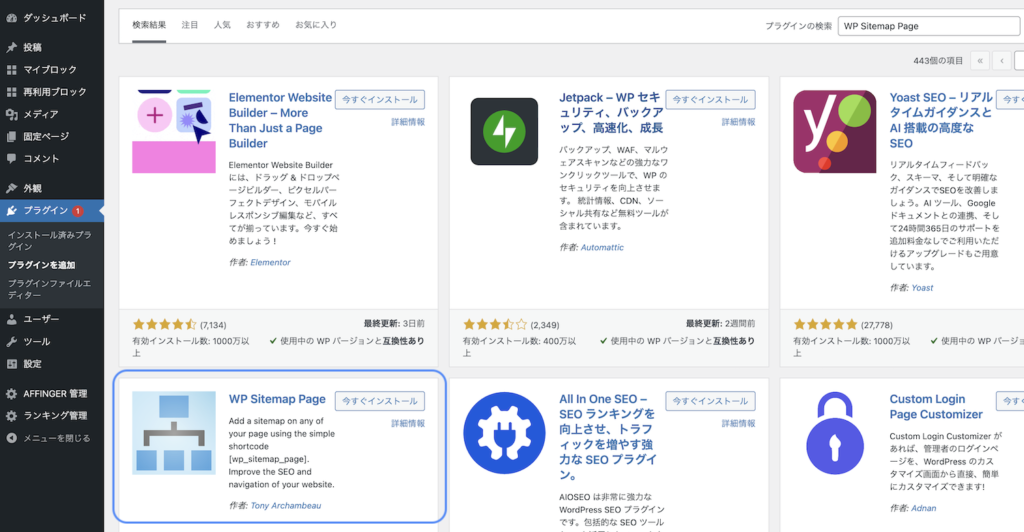
Task: Click the Dashboard gauge icon in sidebar
Action: (x=11, y=18)
